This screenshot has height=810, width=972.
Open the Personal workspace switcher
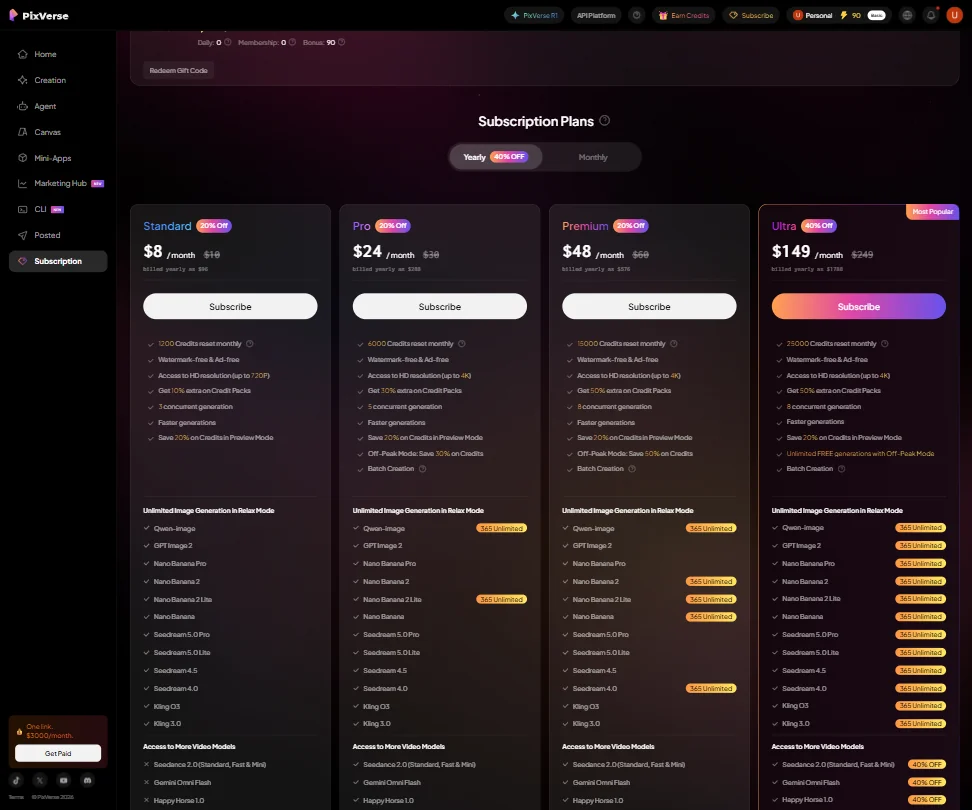tap(813, 15)
